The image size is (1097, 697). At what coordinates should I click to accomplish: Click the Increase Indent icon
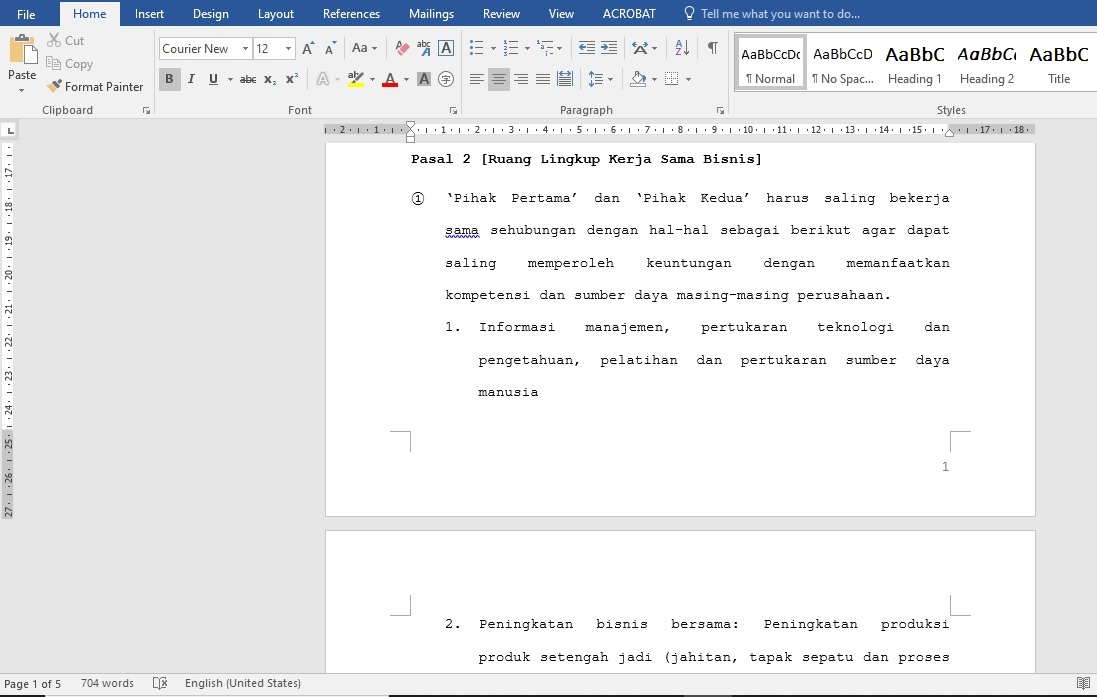tap(609, 48)
